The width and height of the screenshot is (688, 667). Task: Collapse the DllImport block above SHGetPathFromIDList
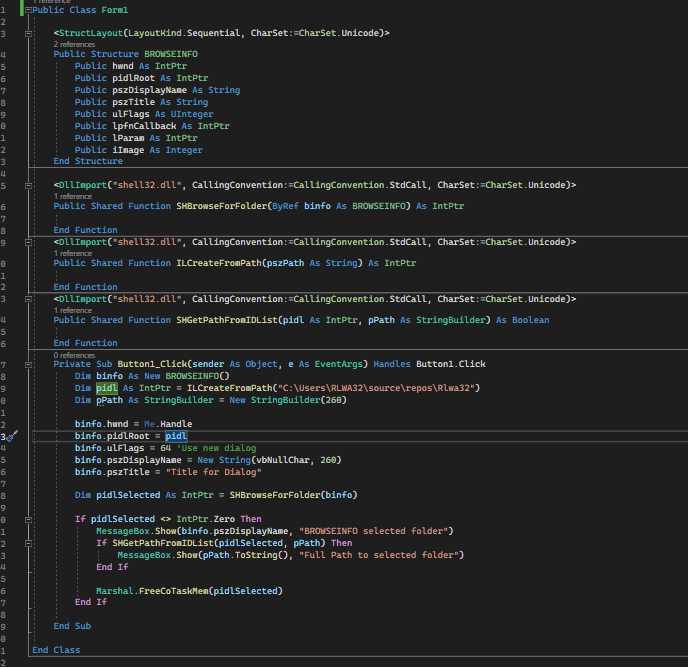[x=29, y=299]
